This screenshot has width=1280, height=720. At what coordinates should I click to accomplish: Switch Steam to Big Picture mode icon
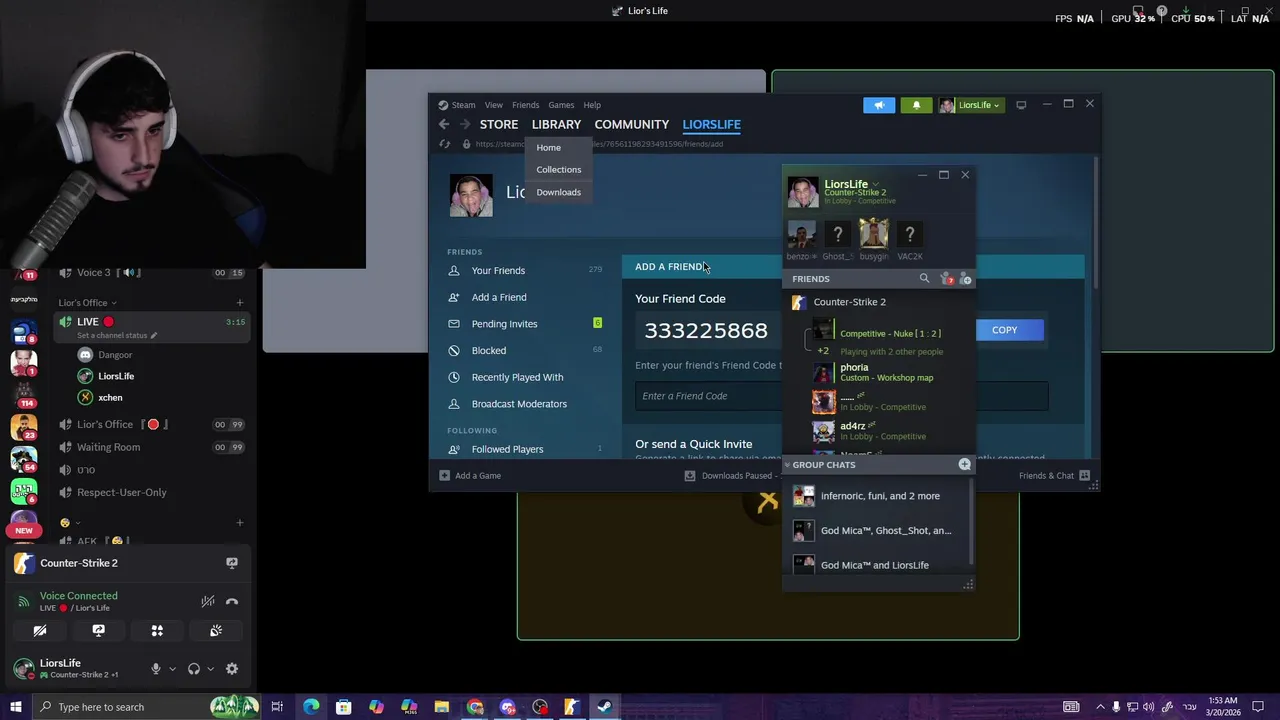(x=1021, y=105)
